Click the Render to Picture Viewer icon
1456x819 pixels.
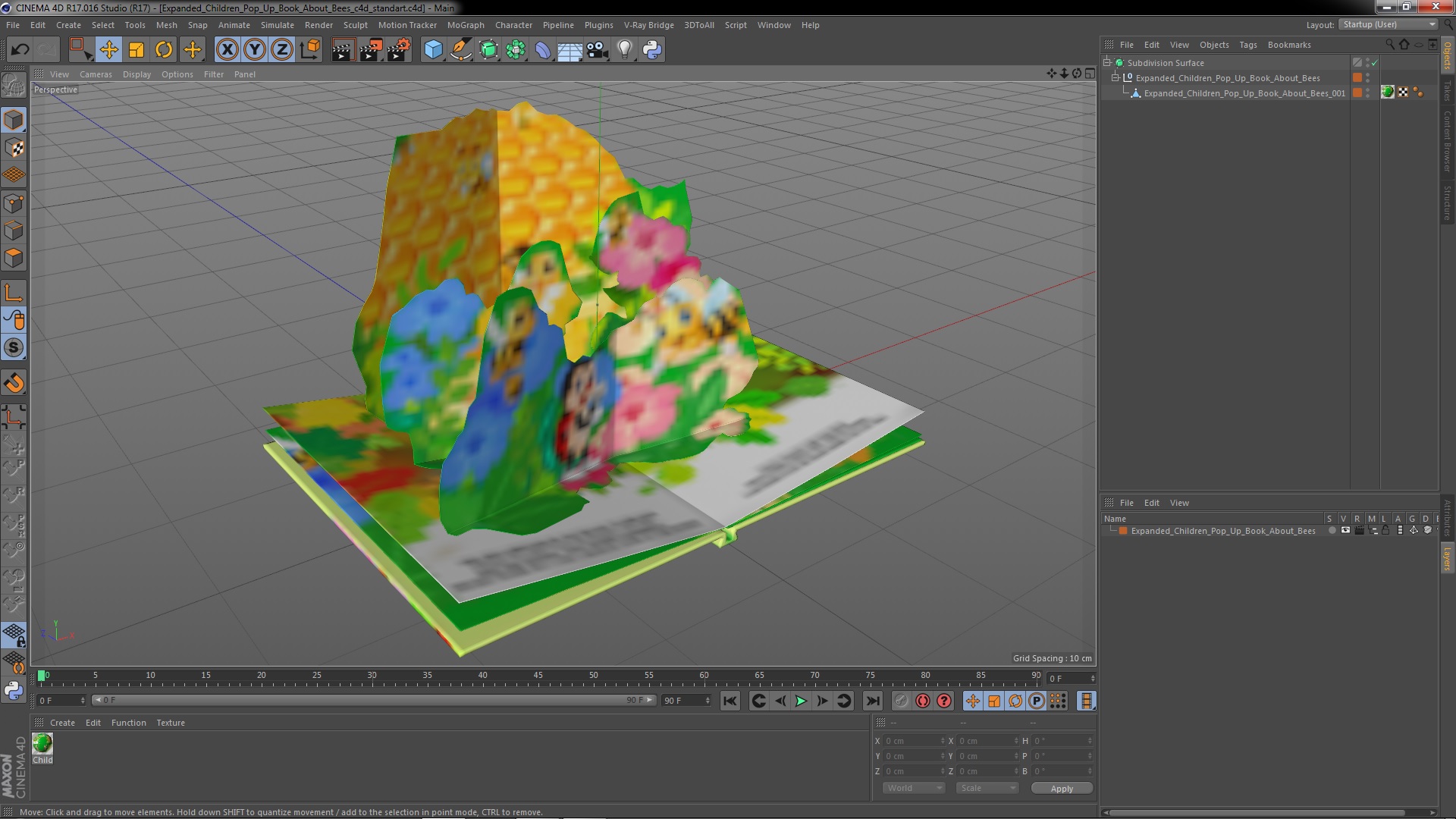click(x=371, y=50)
